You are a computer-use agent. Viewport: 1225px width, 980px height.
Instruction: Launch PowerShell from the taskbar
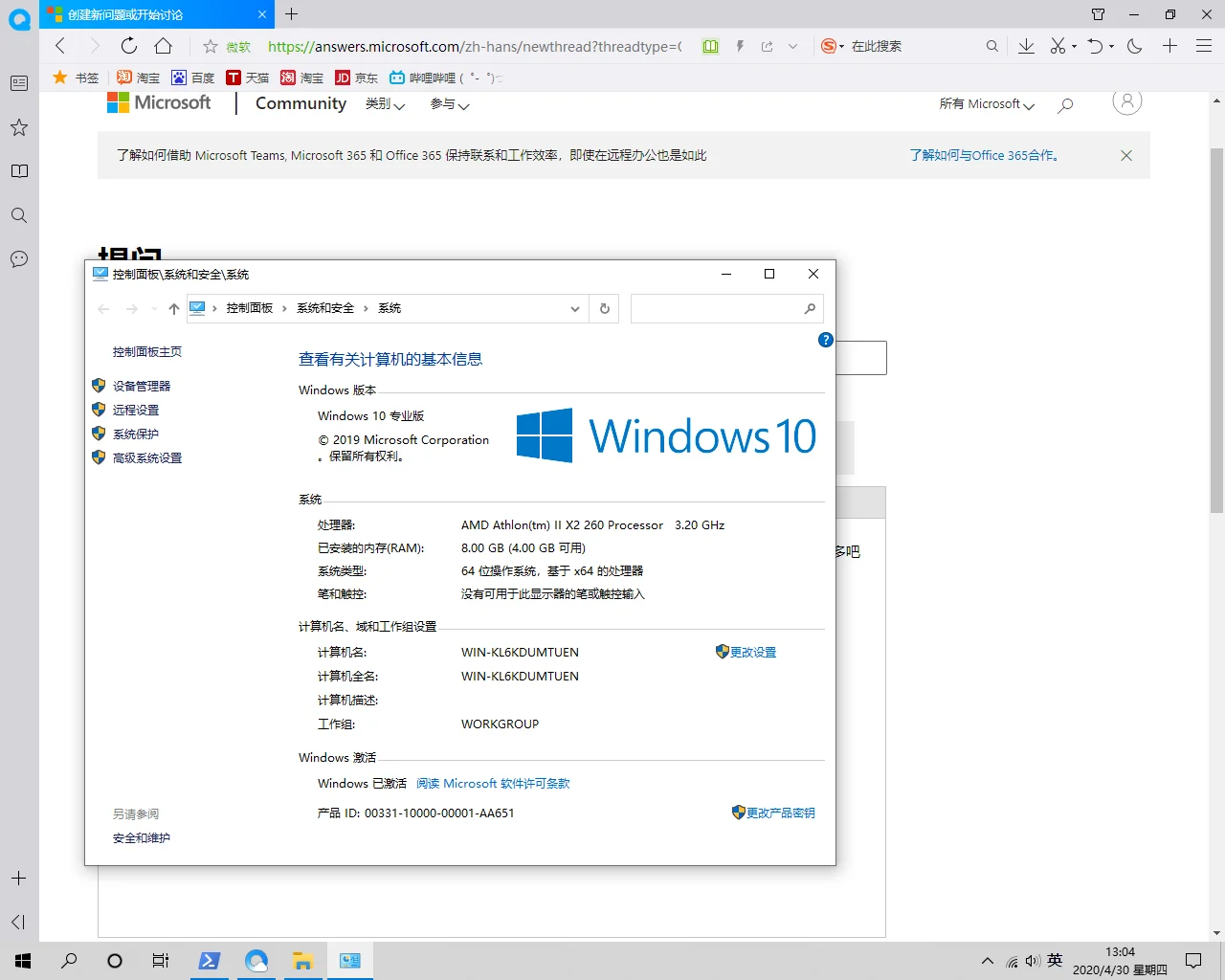(210, 960)
